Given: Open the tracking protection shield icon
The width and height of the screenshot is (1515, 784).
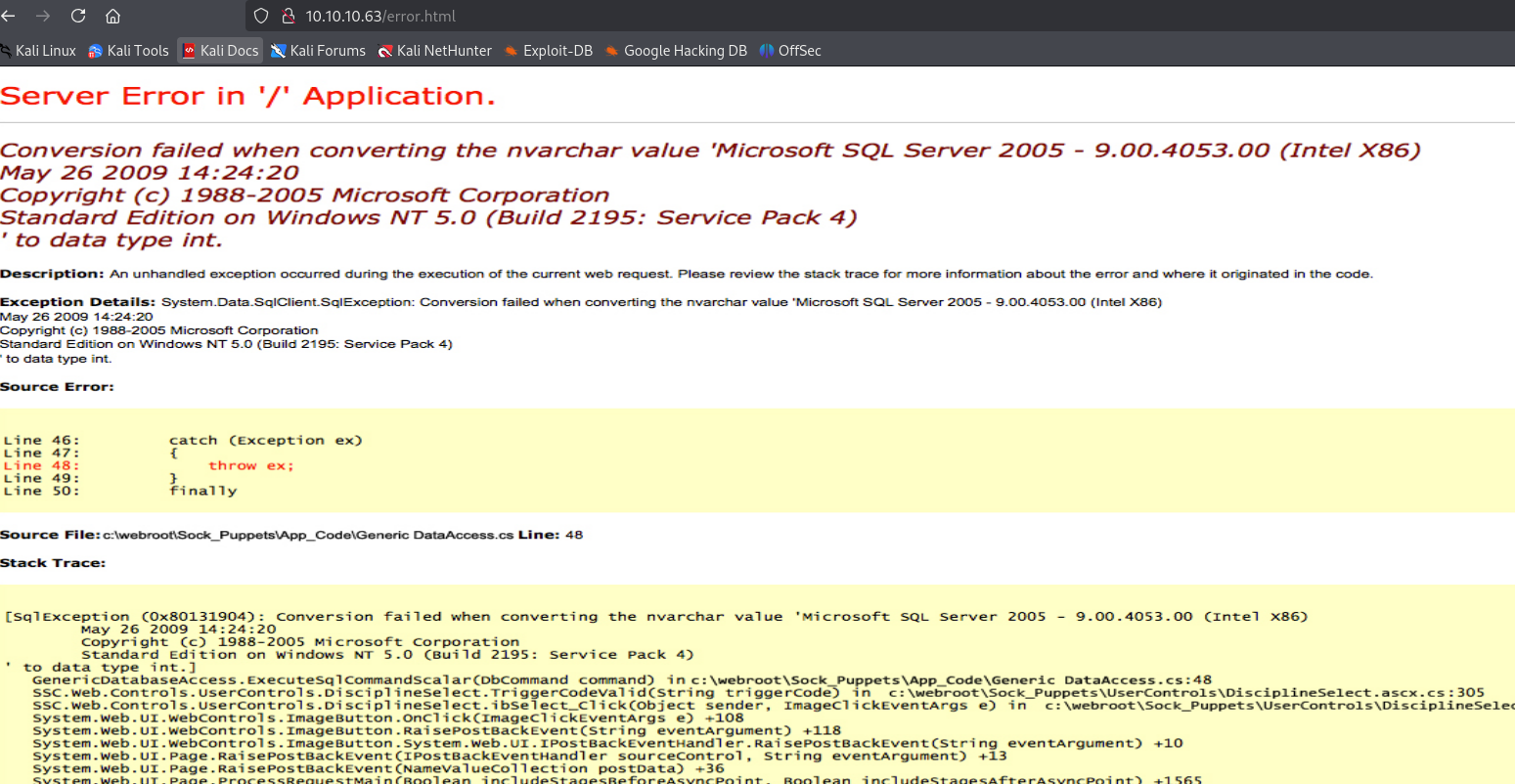Looking at the screenshot, I should coord(261,16).
